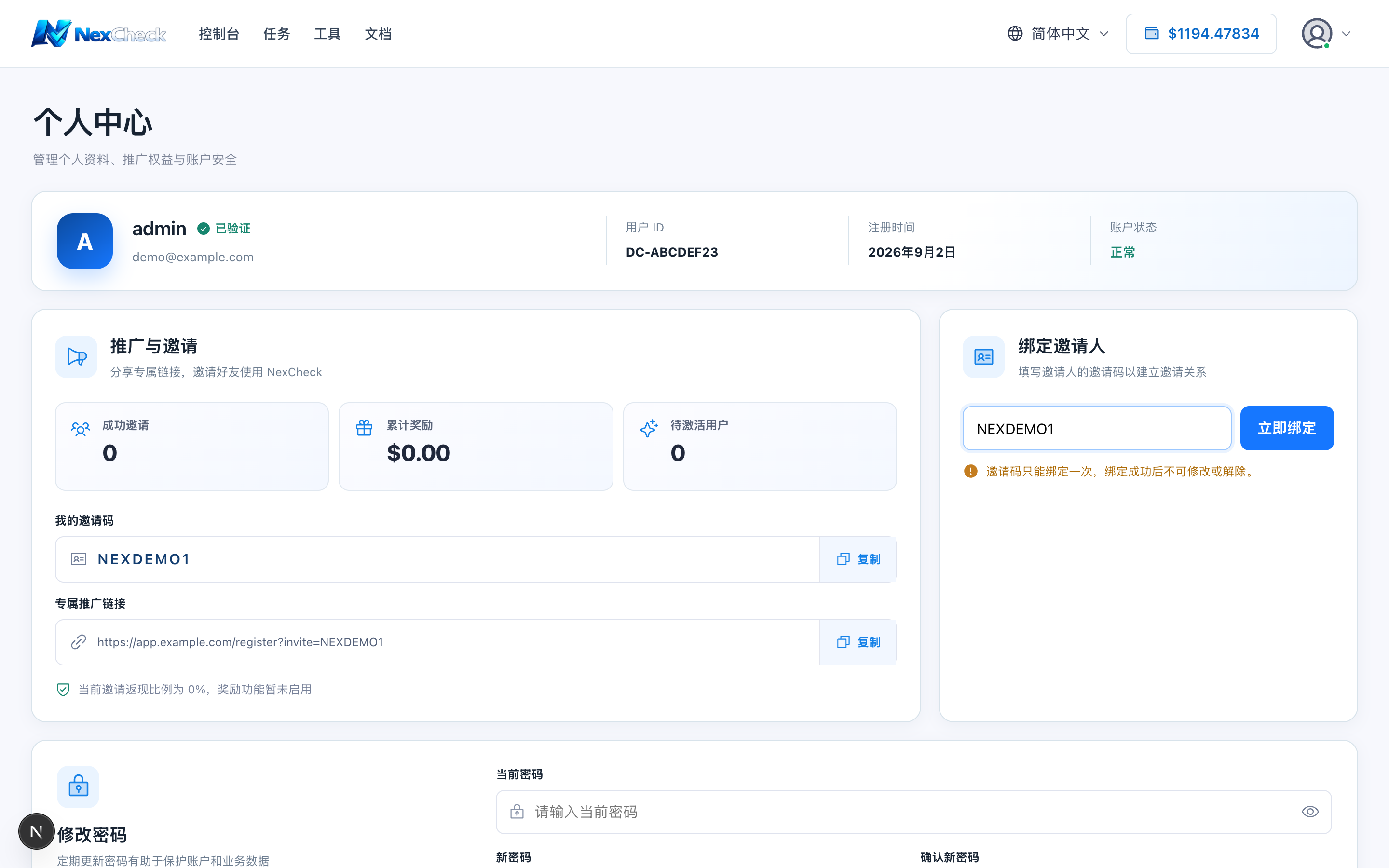Screen dimensions: 1389x868
Task: Expand the user account menu chevron
Action: 1346,33
